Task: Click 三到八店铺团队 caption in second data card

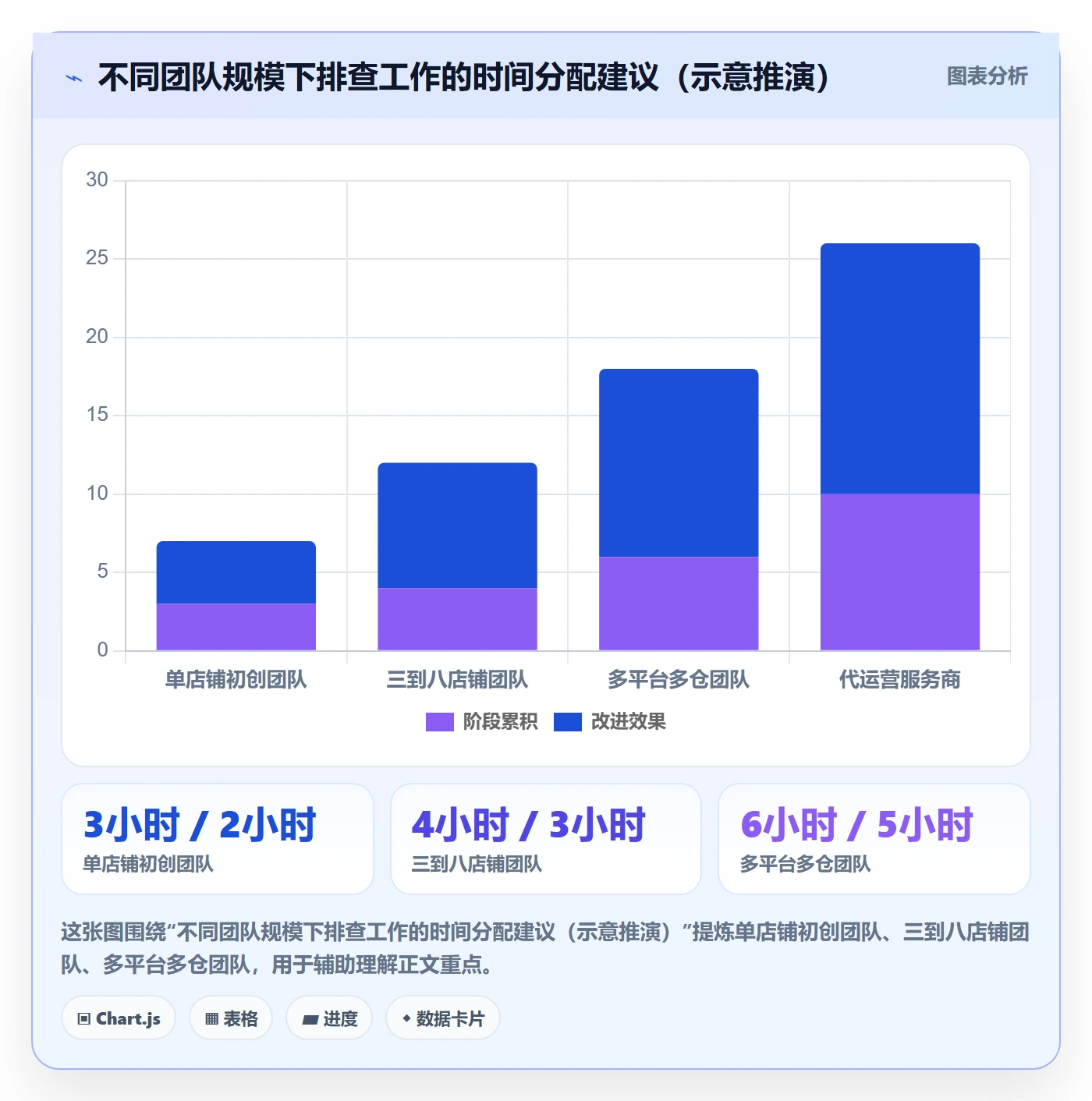Action: (477, 864)
